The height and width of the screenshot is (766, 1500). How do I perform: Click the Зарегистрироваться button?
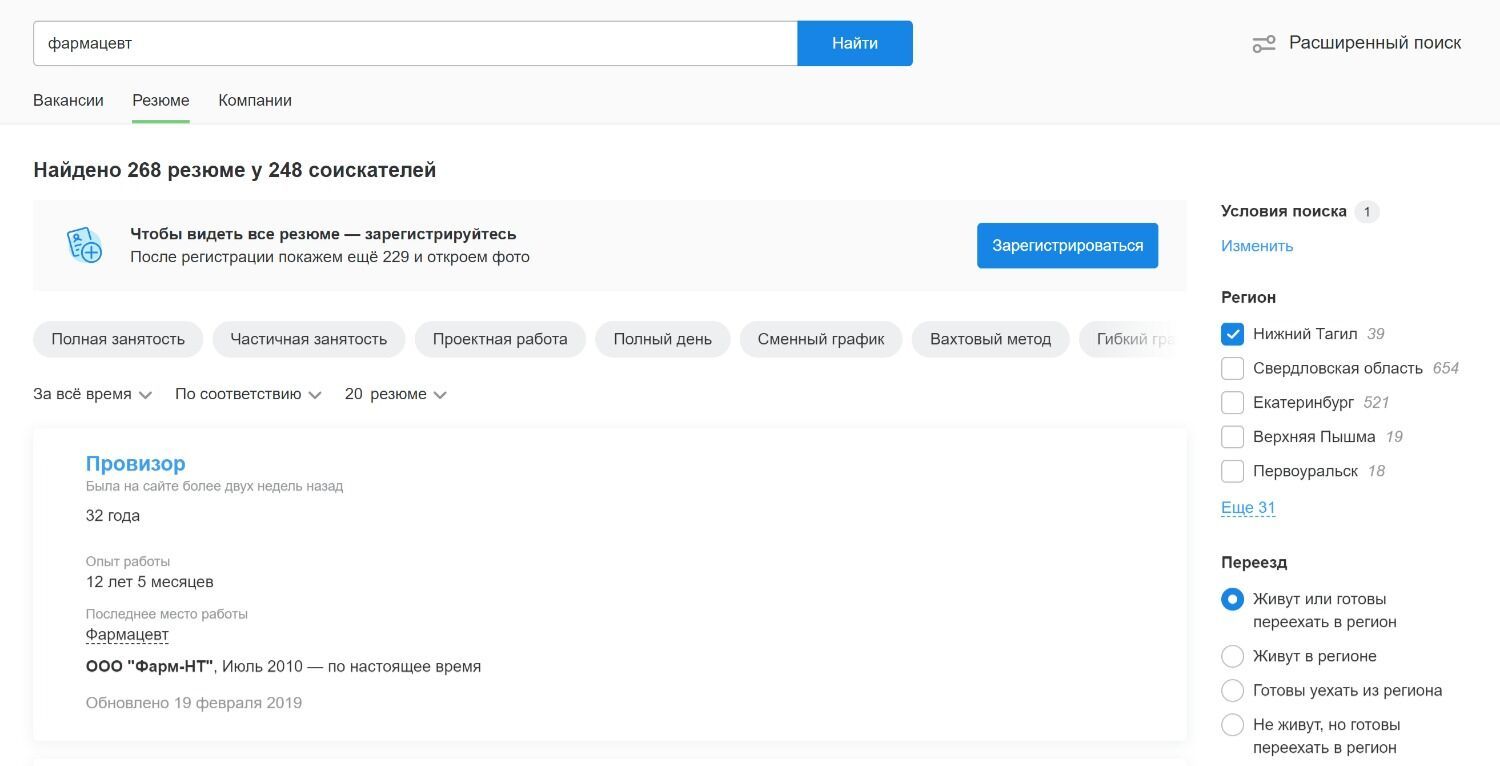(x=1067, y=246)
